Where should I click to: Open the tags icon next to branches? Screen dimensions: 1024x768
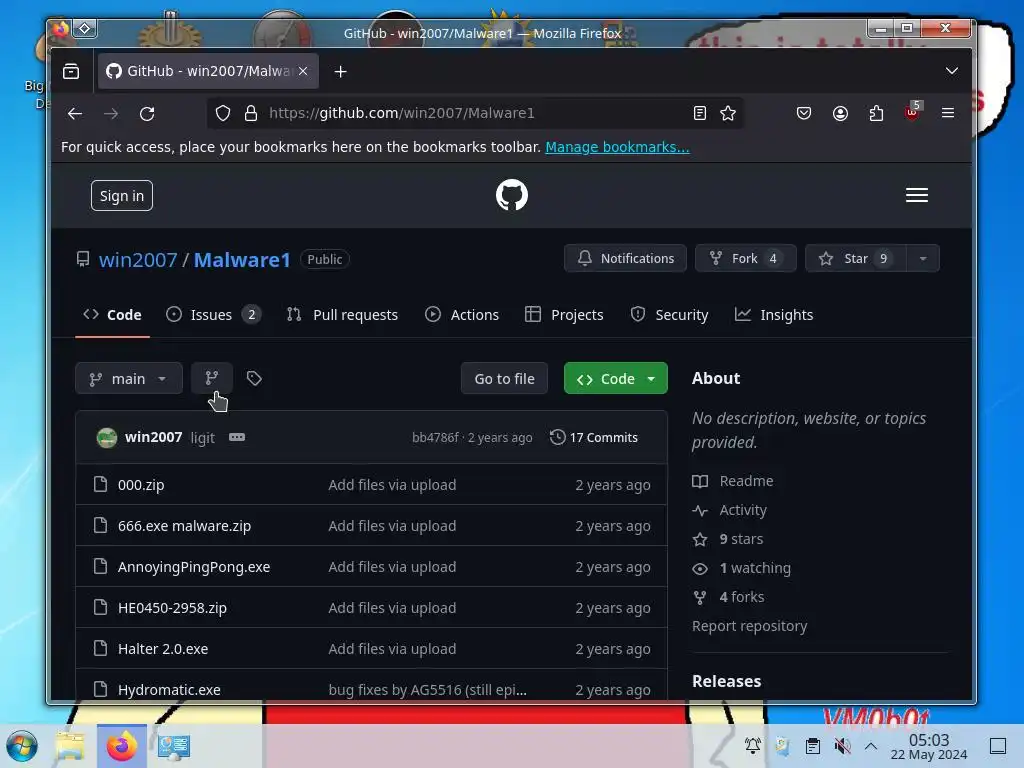click(x=254, y=378)
